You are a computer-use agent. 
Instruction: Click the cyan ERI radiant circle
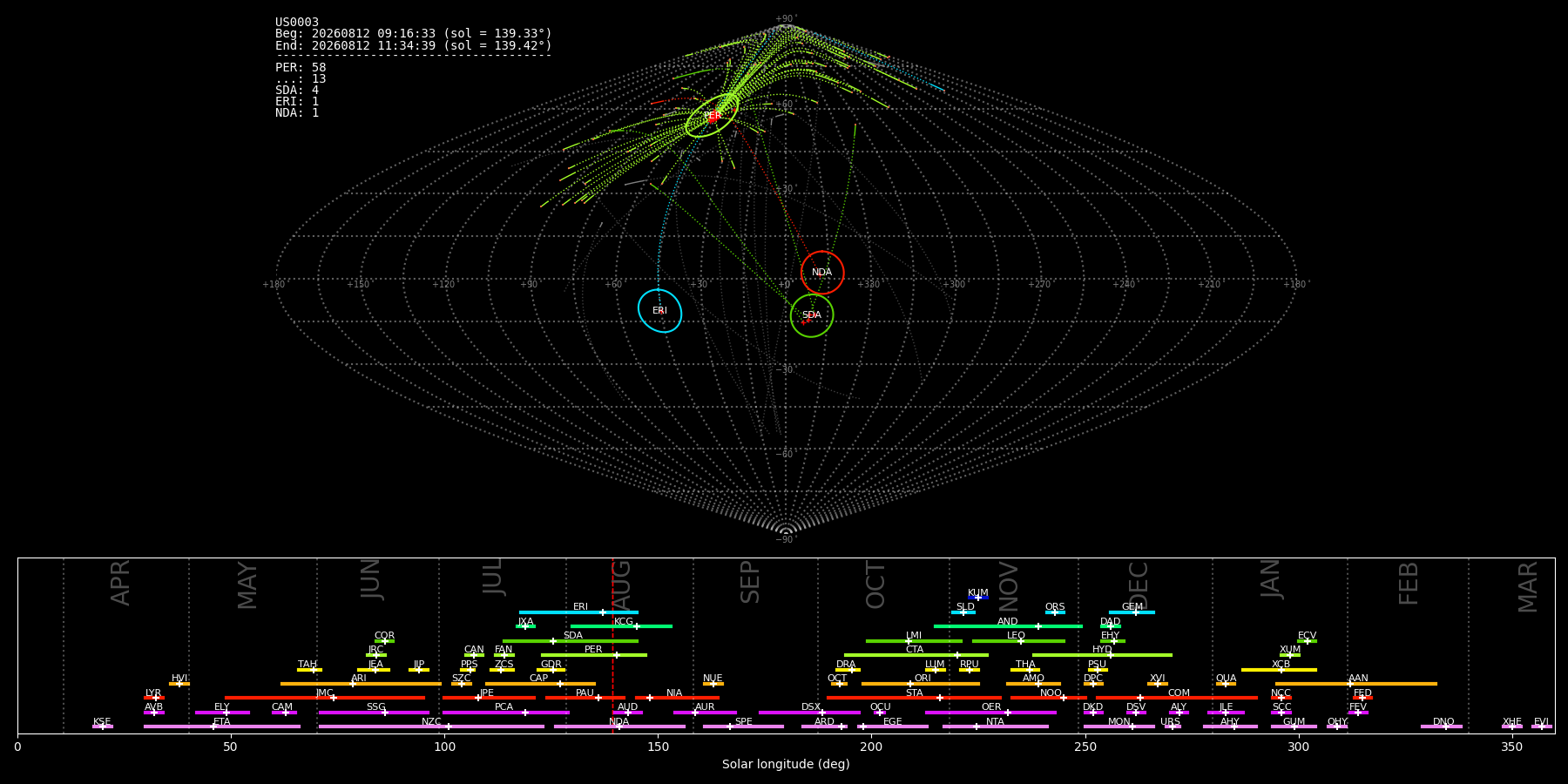[x=659, y=311]
